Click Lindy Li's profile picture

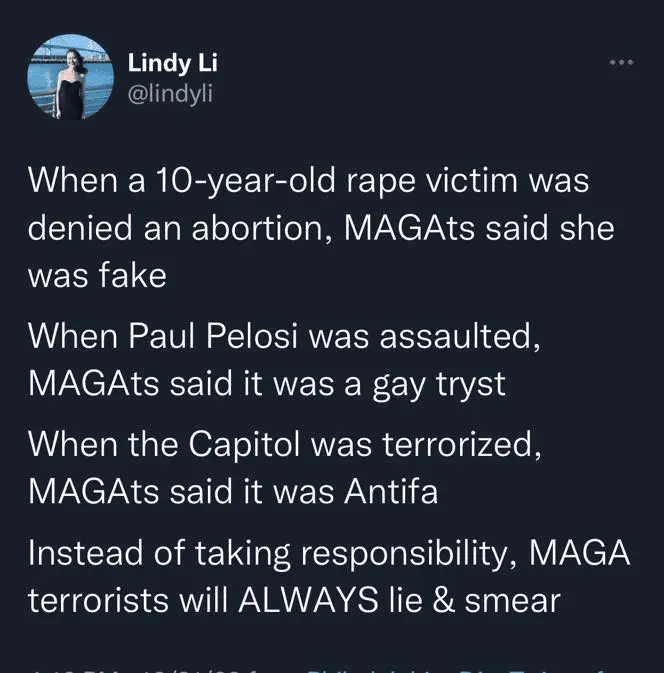click(x=70, y=78)
